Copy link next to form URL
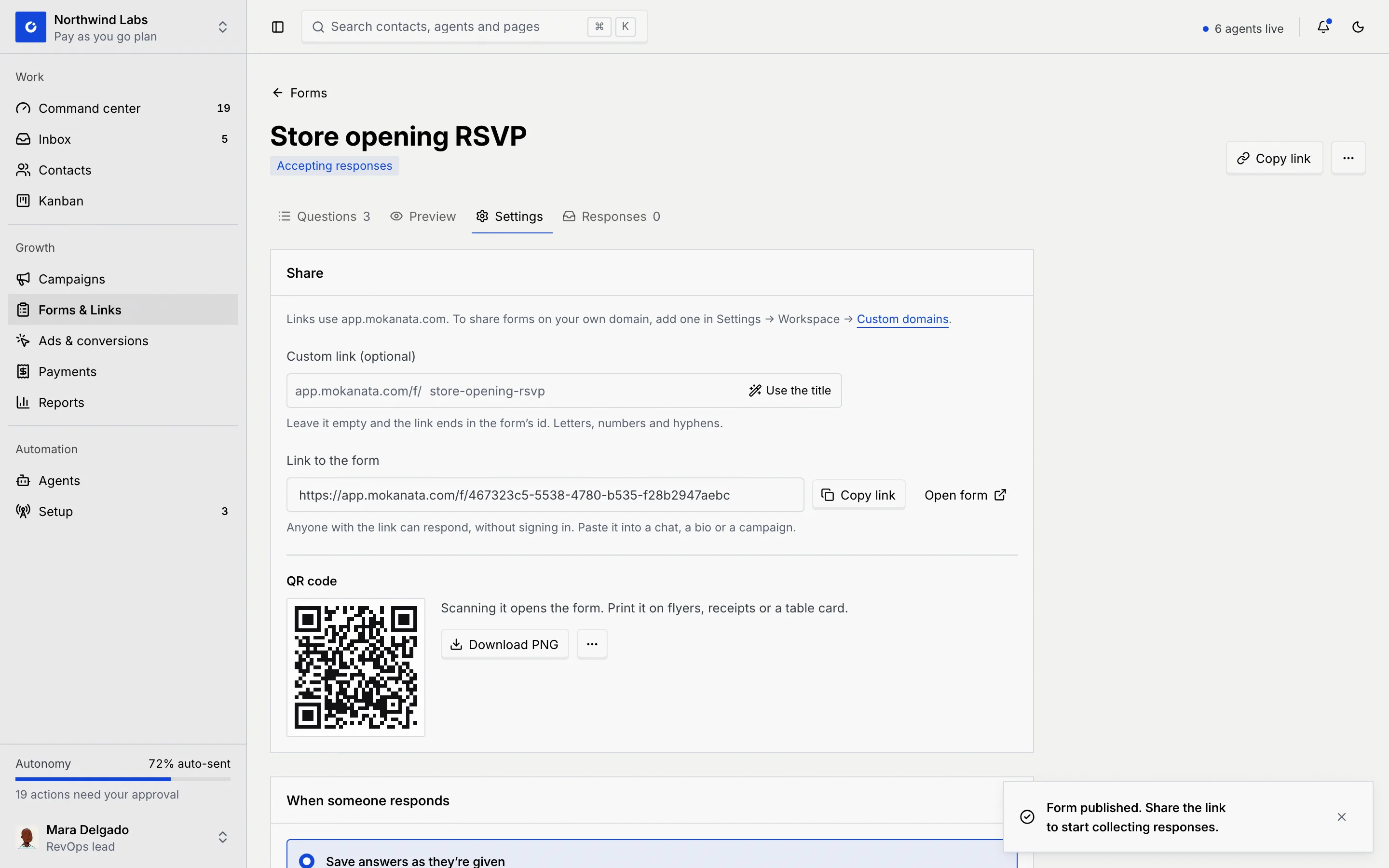Screen dimensions: 1389x868 (858, 495)
